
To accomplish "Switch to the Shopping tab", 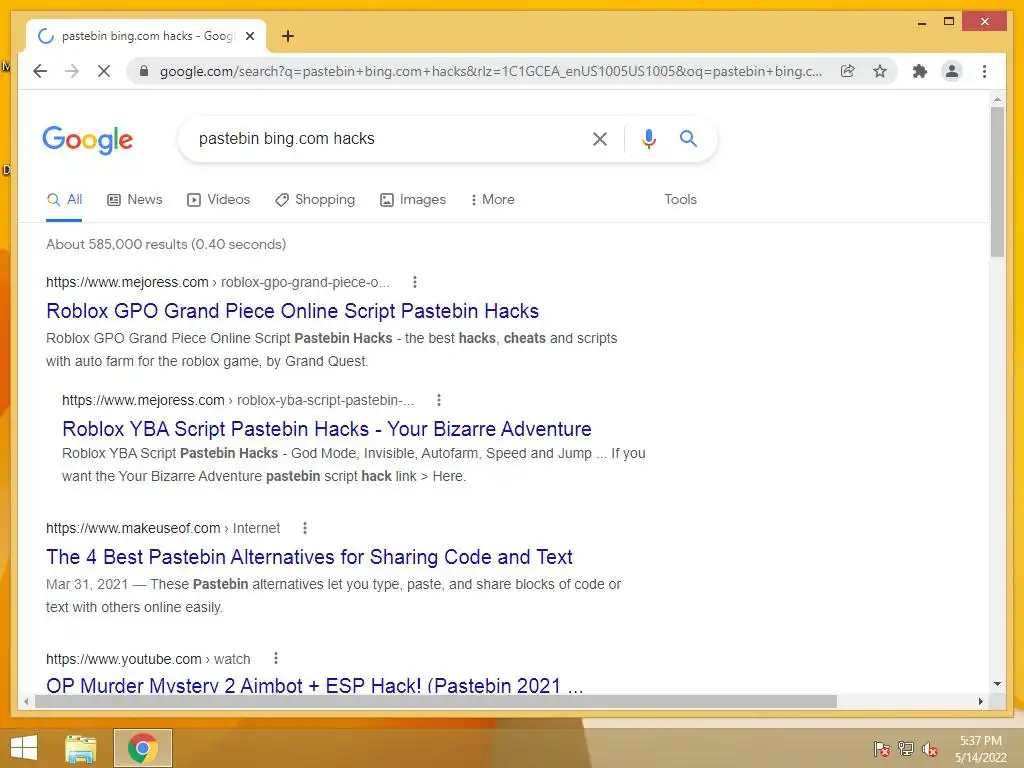I will pos(315,200).
